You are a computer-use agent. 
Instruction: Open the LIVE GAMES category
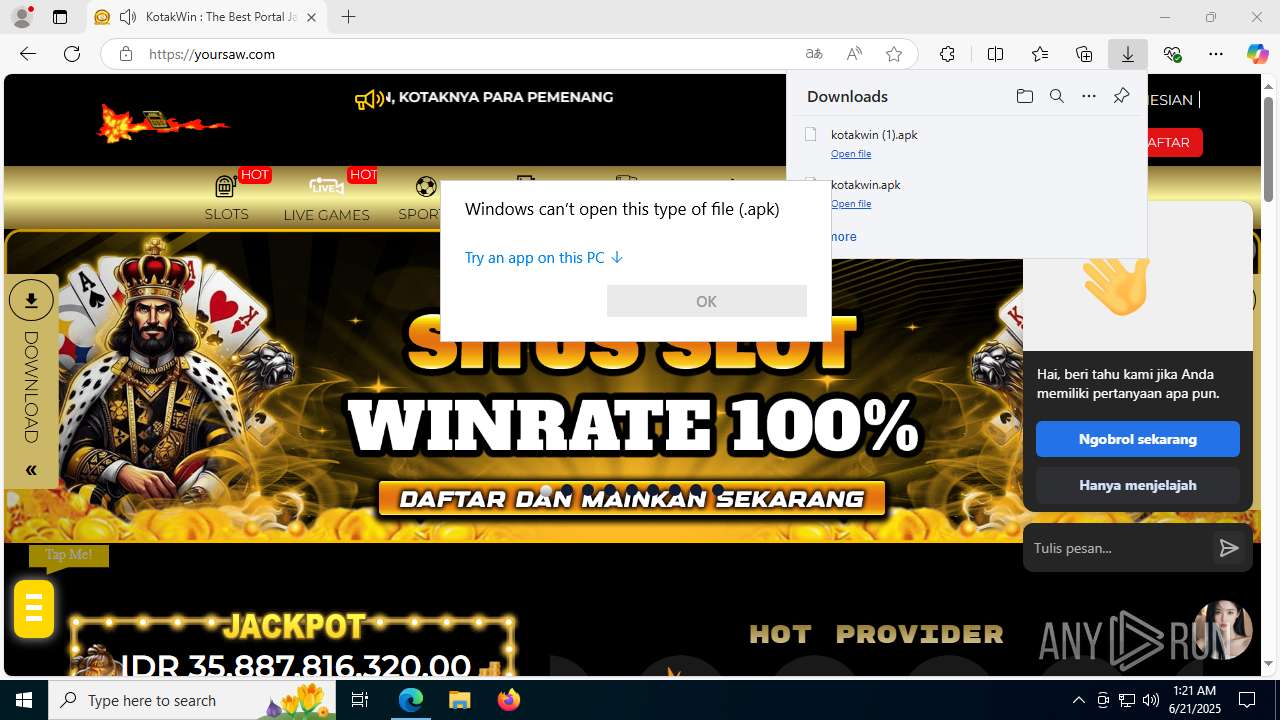point(326,198)
